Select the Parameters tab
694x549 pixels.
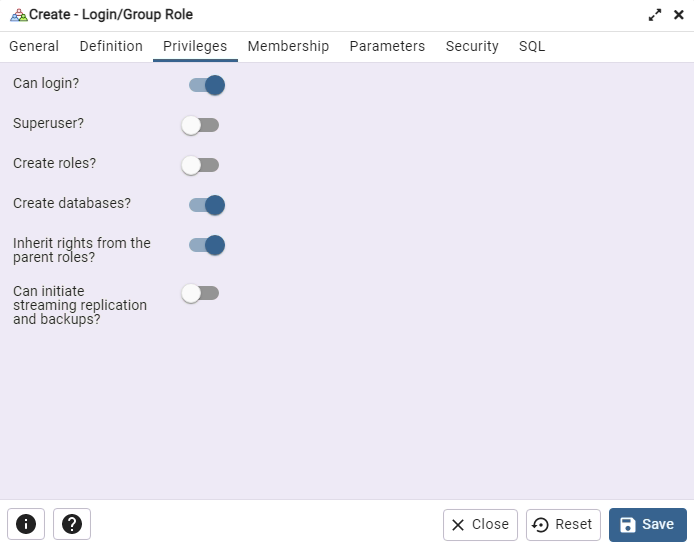click(387, 46)
